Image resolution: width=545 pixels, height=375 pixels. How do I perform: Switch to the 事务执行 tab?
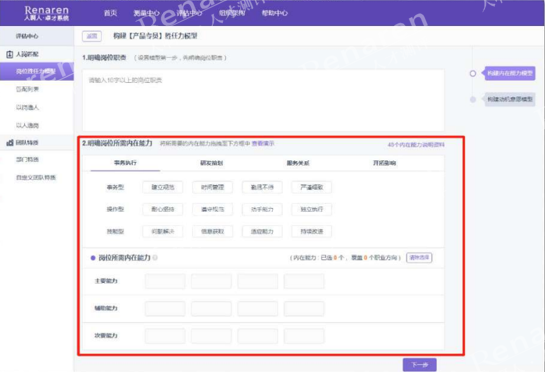pos(125,163)
